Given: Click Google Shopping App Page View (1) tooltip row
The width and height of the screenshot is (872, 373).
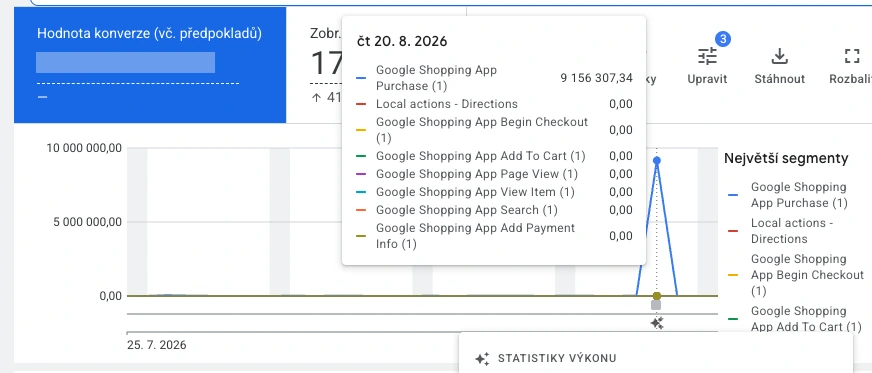Looking at the screenshot, I should (494, 174).
